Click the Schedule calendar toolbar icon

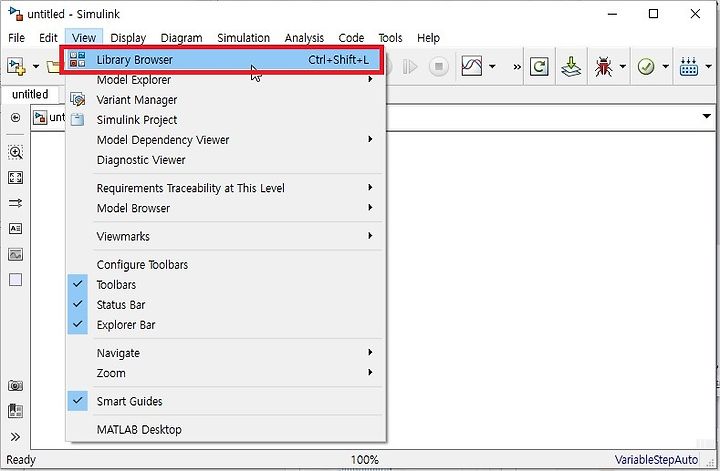[689, 67]
